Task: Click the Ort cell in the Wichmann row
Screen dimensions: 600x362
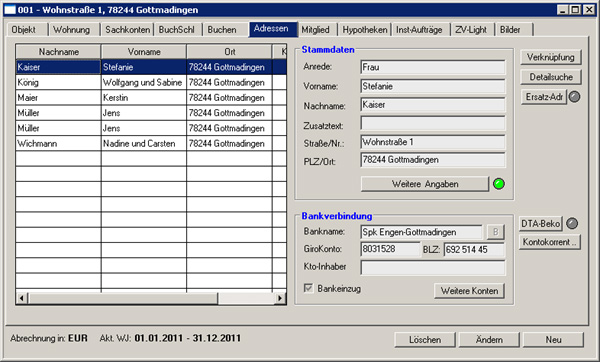Action: [x=230, y=143]
